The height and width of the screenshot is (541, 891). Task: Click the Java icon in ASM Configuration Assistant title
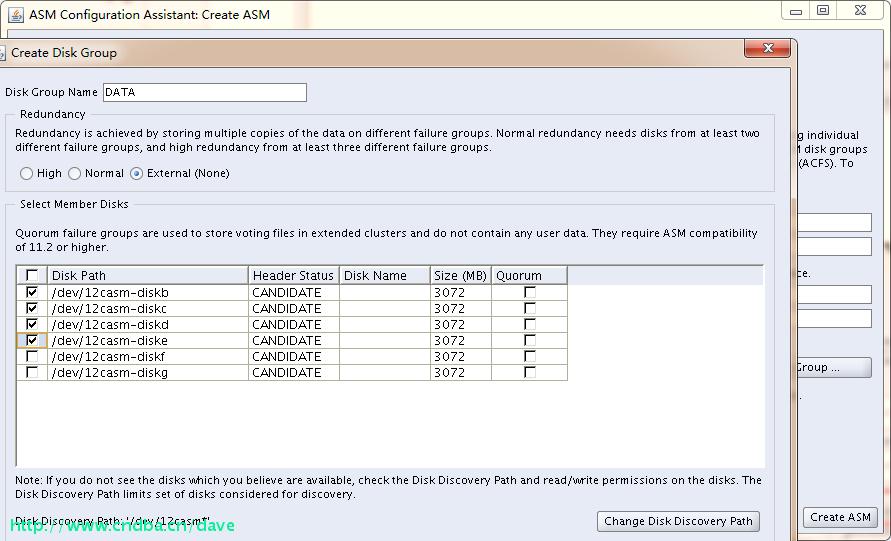pyautogui.click(x=16, y=15)
